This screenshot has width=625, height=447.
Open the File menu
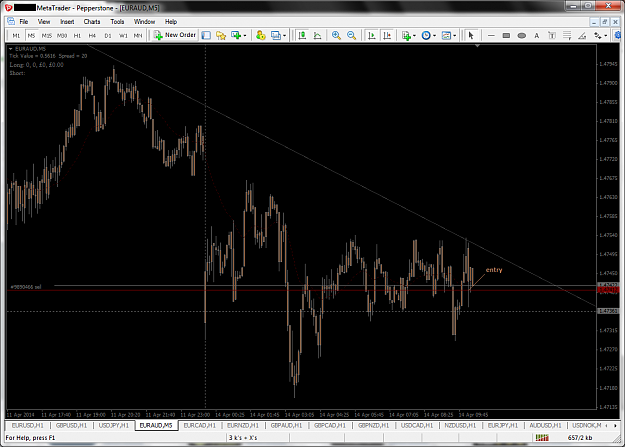(24, 22)
